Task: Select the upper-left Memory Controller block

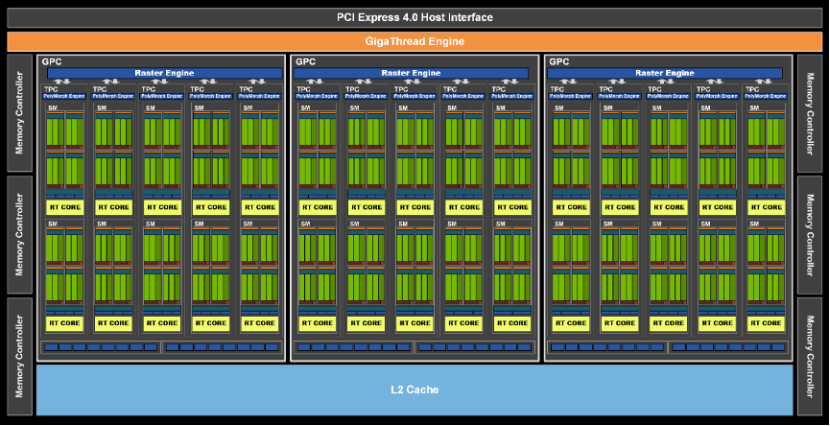Action: (x=20, y=113)
